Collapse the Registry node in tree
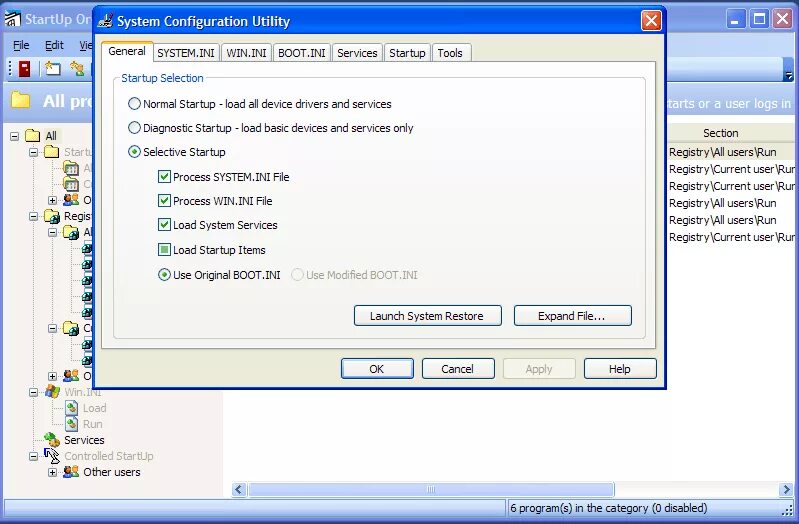The image size is (799, 524). click(x=34, y=217)
